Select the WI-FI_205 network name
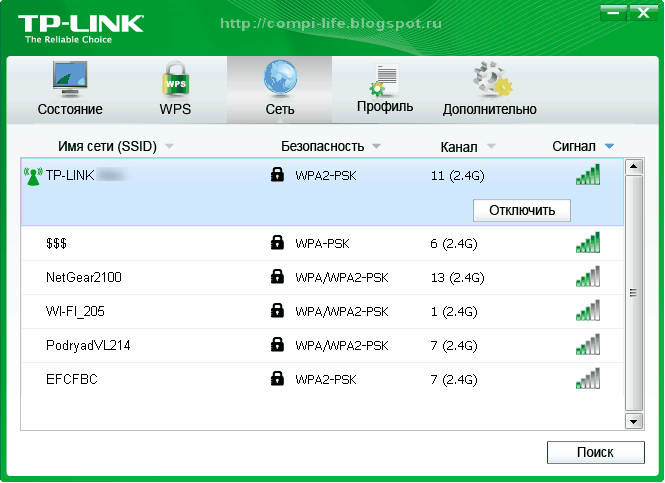665x483 pixels. (75, 311)
